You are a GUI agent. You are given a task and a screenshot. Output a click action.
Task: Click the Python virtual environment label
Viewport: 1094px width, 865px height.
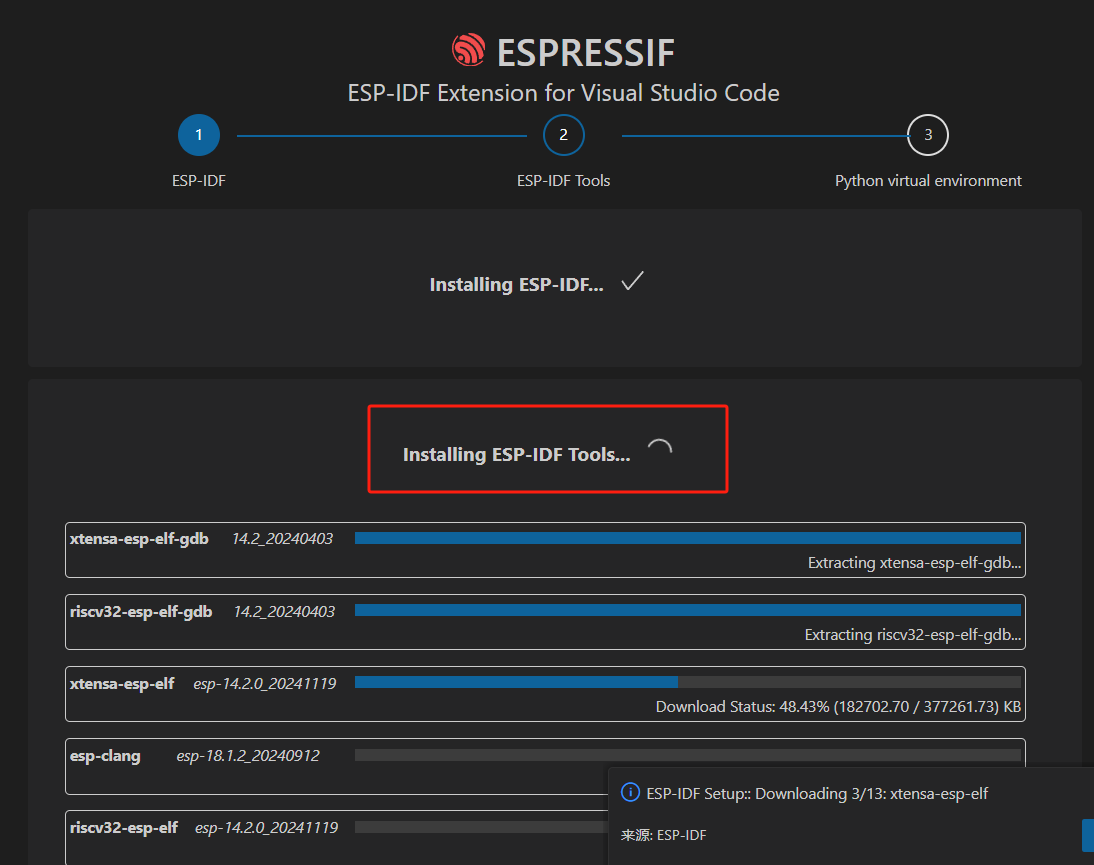[x=928, y=180]
